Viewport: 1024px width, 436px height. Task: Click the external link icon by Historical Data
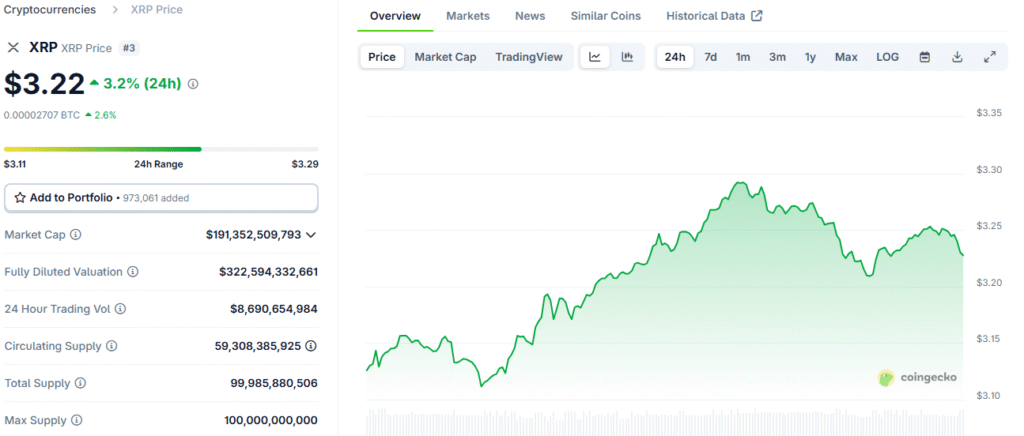tap(757, 16)
